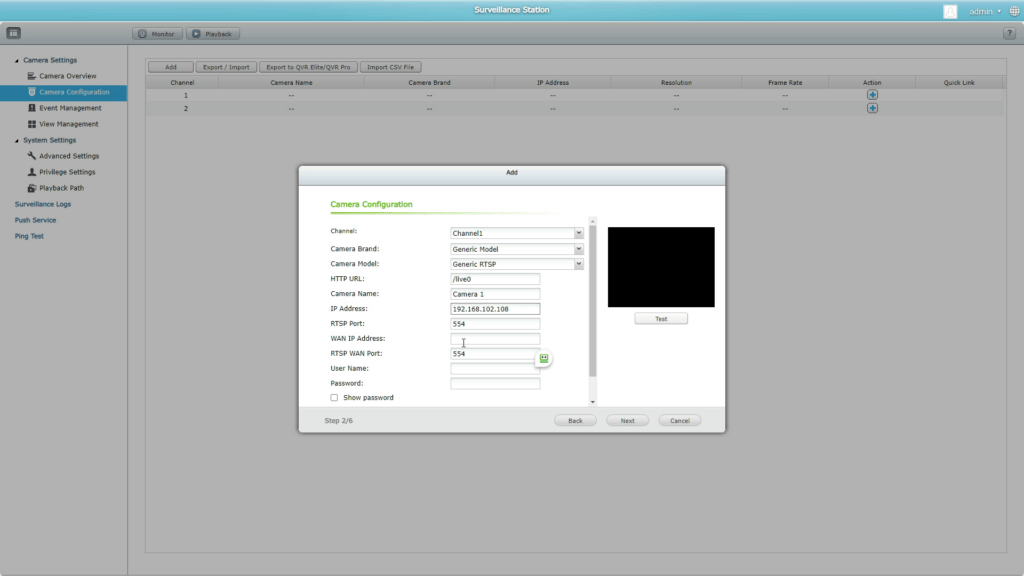Enable the Show password checkbox
The height and width of the screenshot is (576, 1024).
(x=334, y=397)
